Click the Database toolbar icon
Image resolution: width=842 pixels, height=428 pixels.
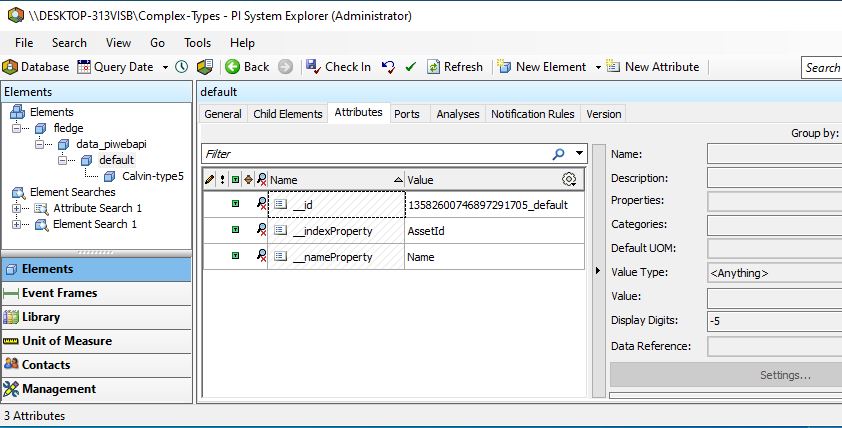pyautogui.click(x=10, y=67)
